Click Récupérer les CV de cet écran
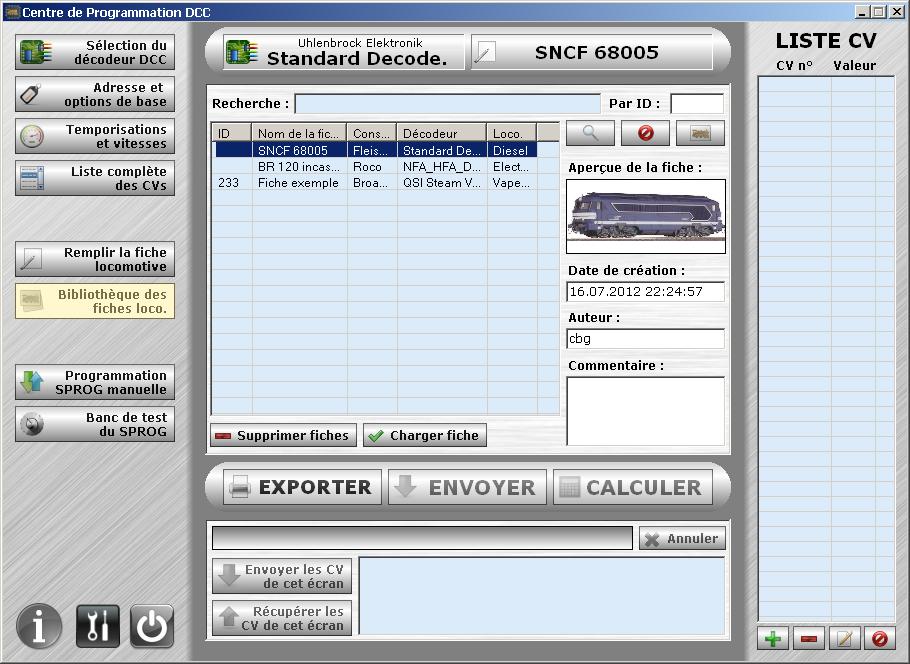This screenshot has height=664, width=910. click(282, 618)
